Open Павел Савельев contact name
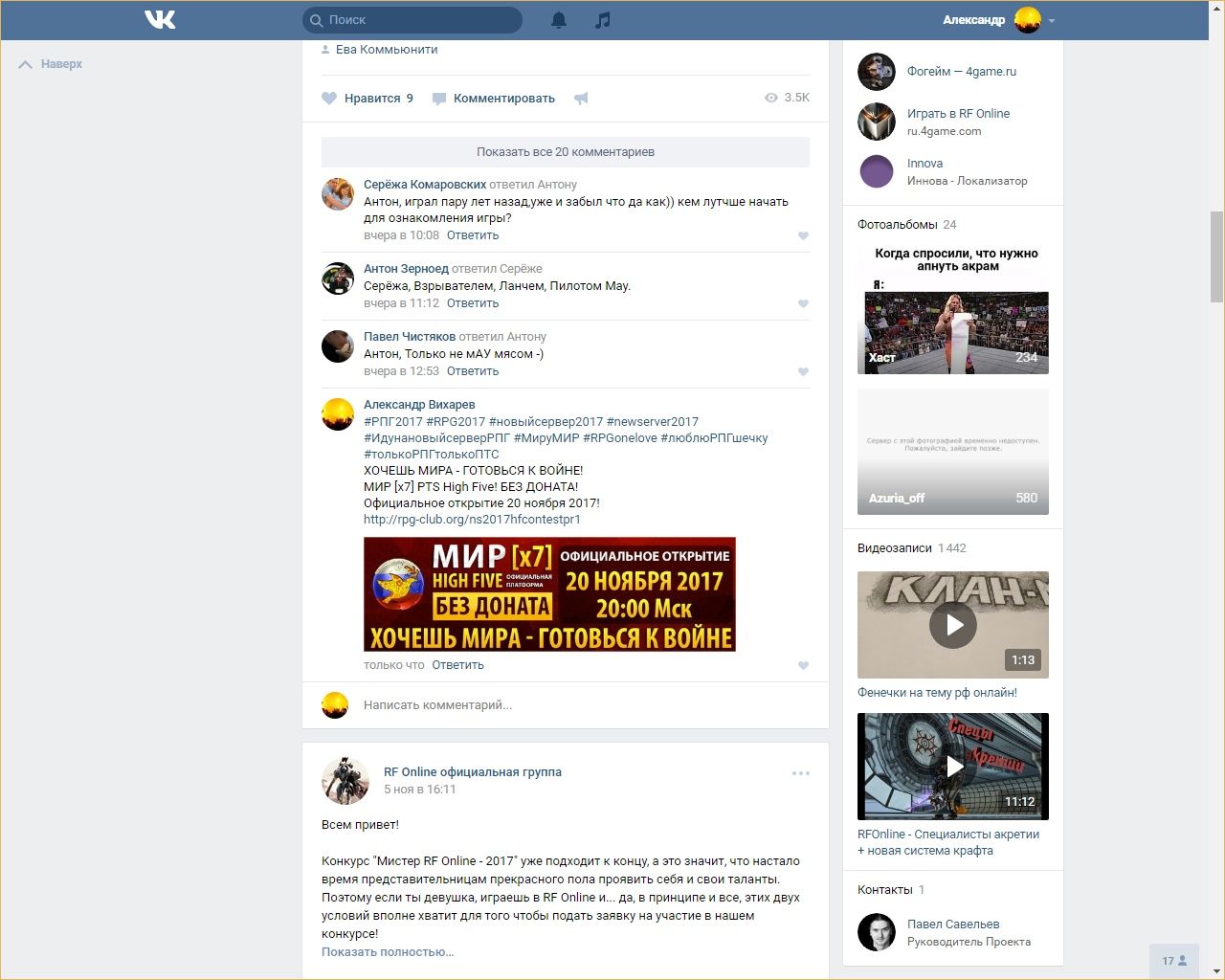 tap(953, 924)
